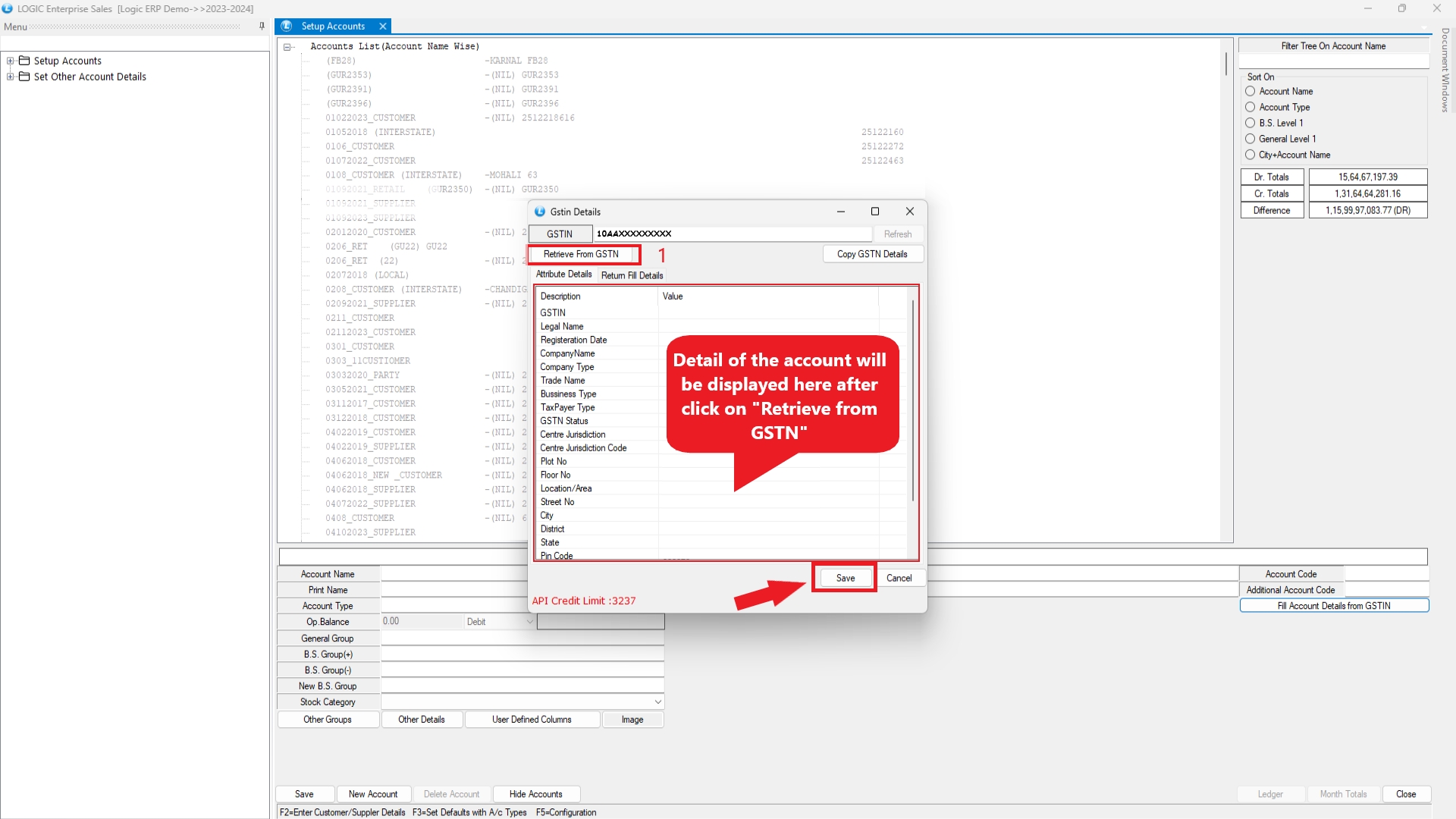This screenshot has height=819, width=1456.
Task: Collapse the Accounts List tree root
Action: tap(287, 47)
